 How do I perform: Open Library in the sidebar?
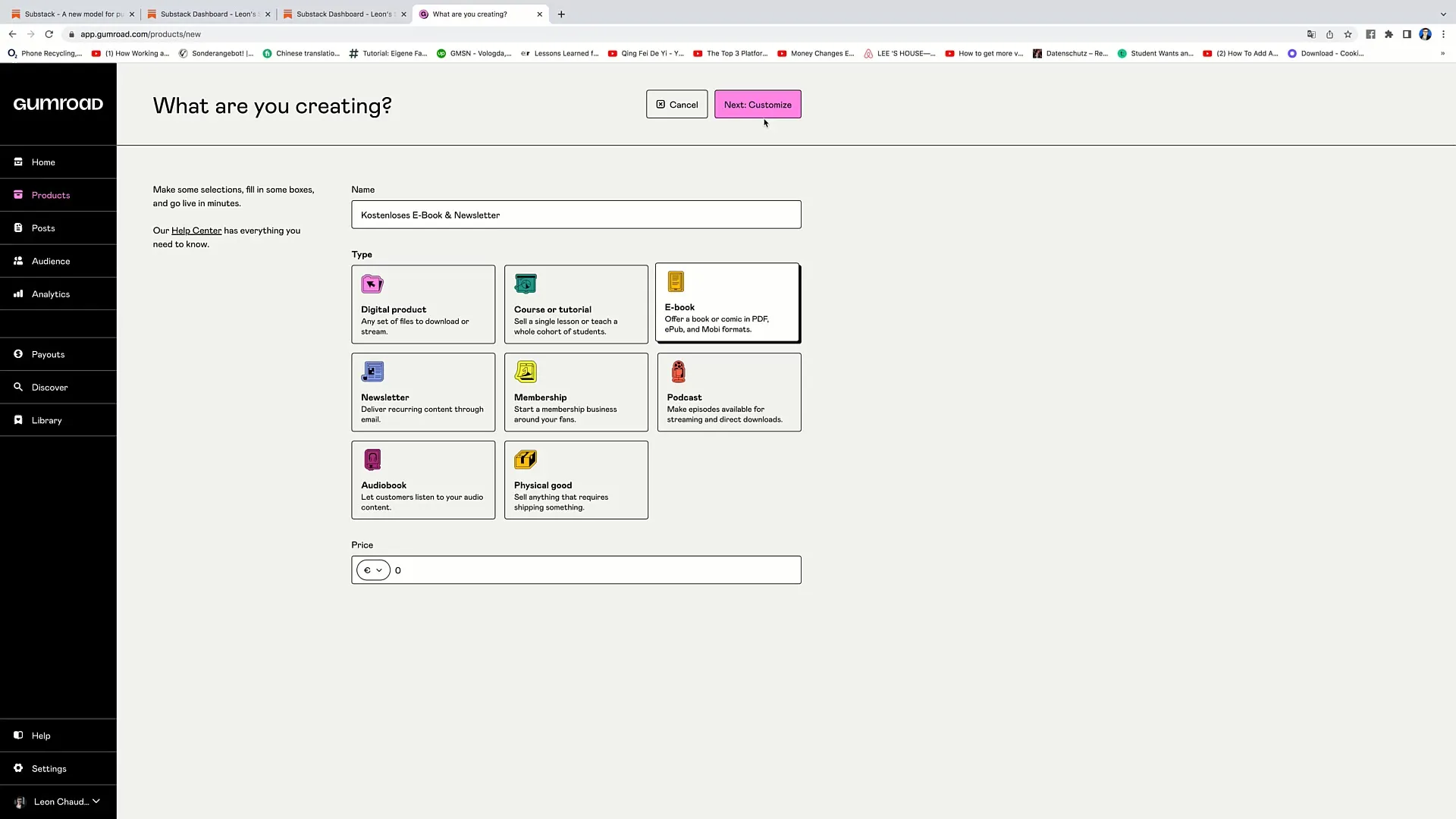[x=58, y=420]
